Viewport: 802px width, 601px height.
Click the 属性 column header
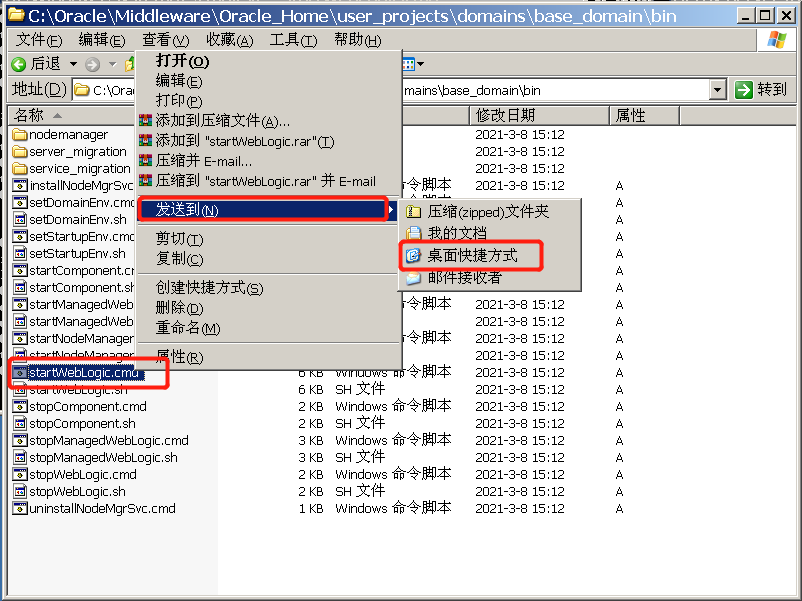point(644,116)
